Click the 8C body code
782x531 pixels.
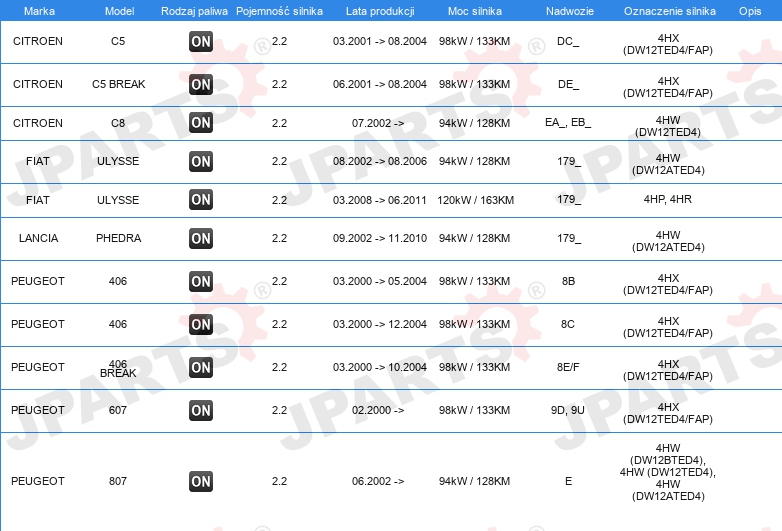(568, 324)
